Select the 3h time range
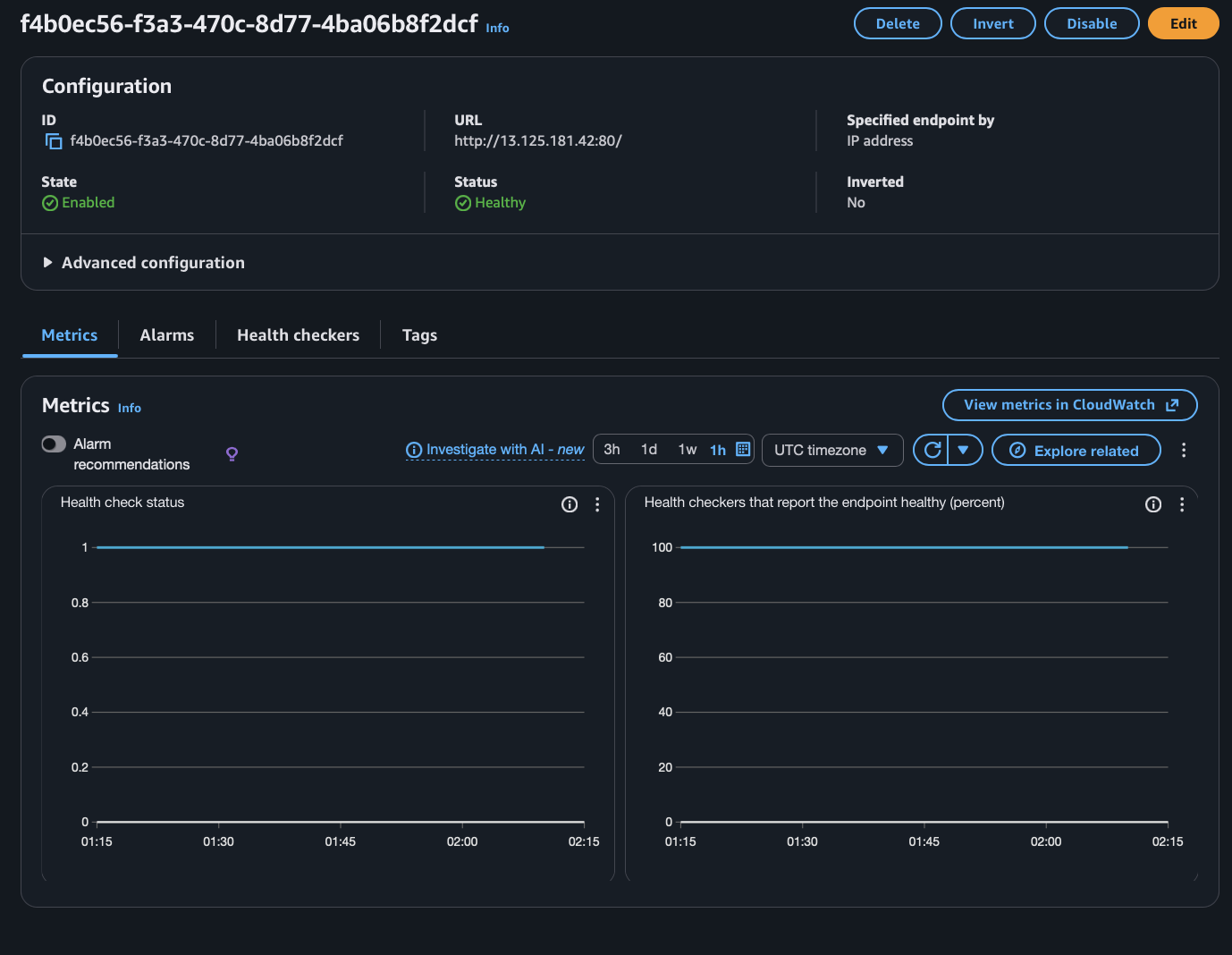Image resolution: width=1232 pixels, height=955 pixels. tap(612, 449)
